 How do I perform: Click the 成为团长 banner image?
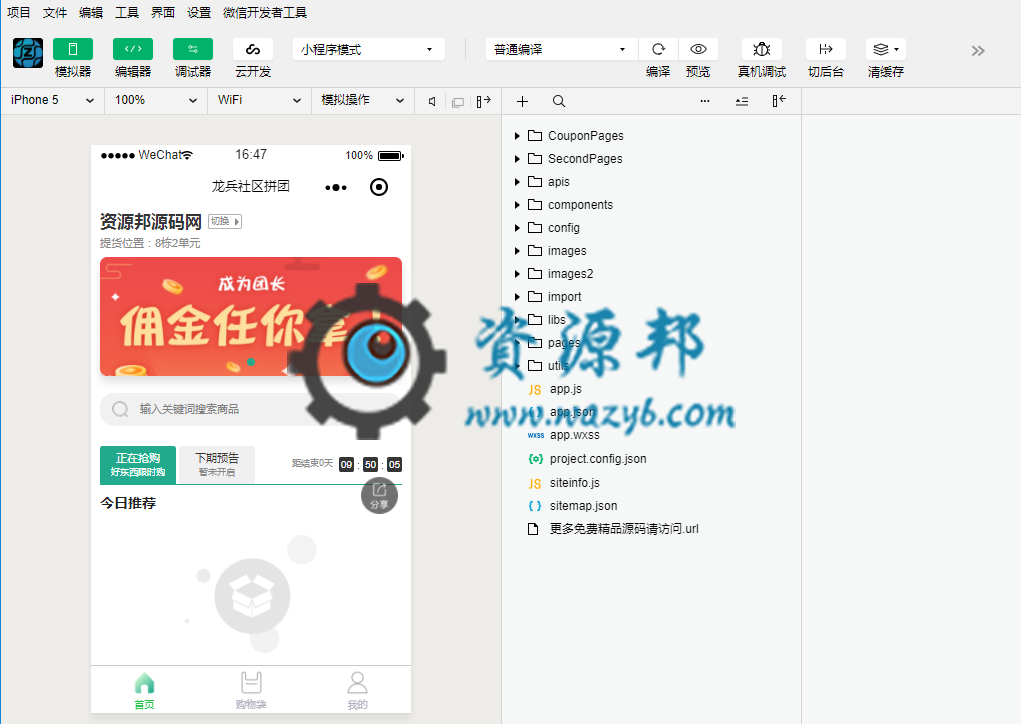(x=251, y=316)
